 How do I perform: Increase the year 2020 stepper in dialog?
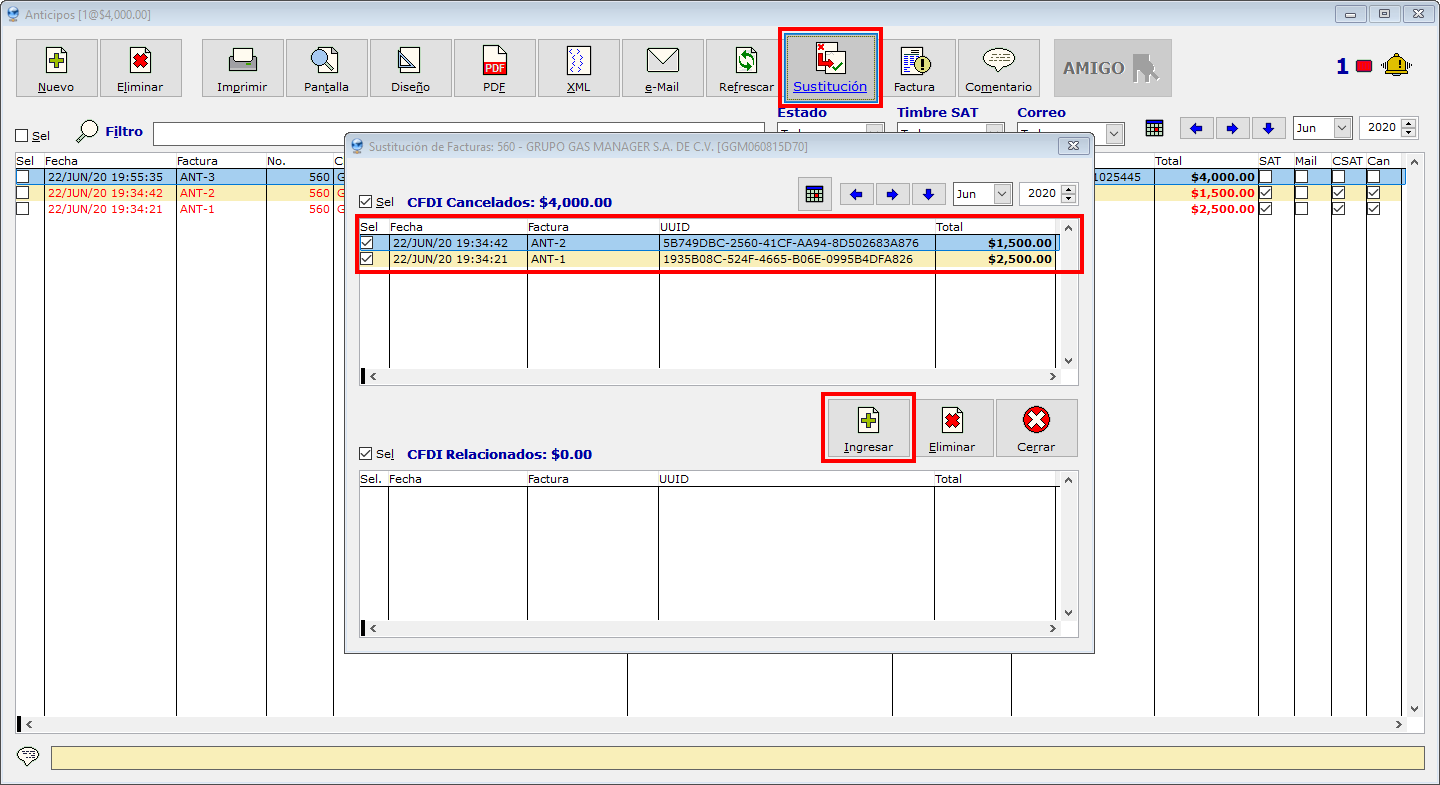pyautogui.click(x=1069, y=189)
